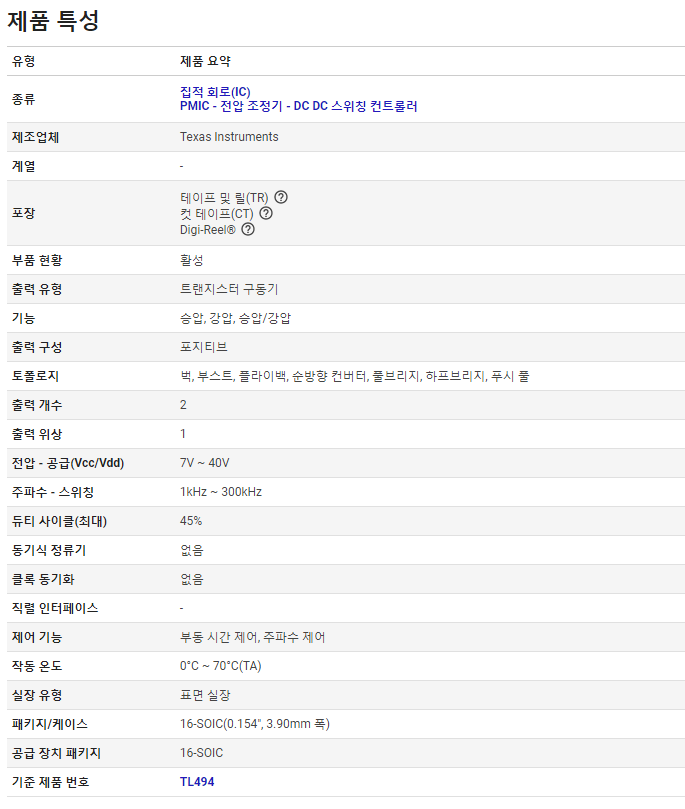Select the 유형 column header

tap(24, 61)
